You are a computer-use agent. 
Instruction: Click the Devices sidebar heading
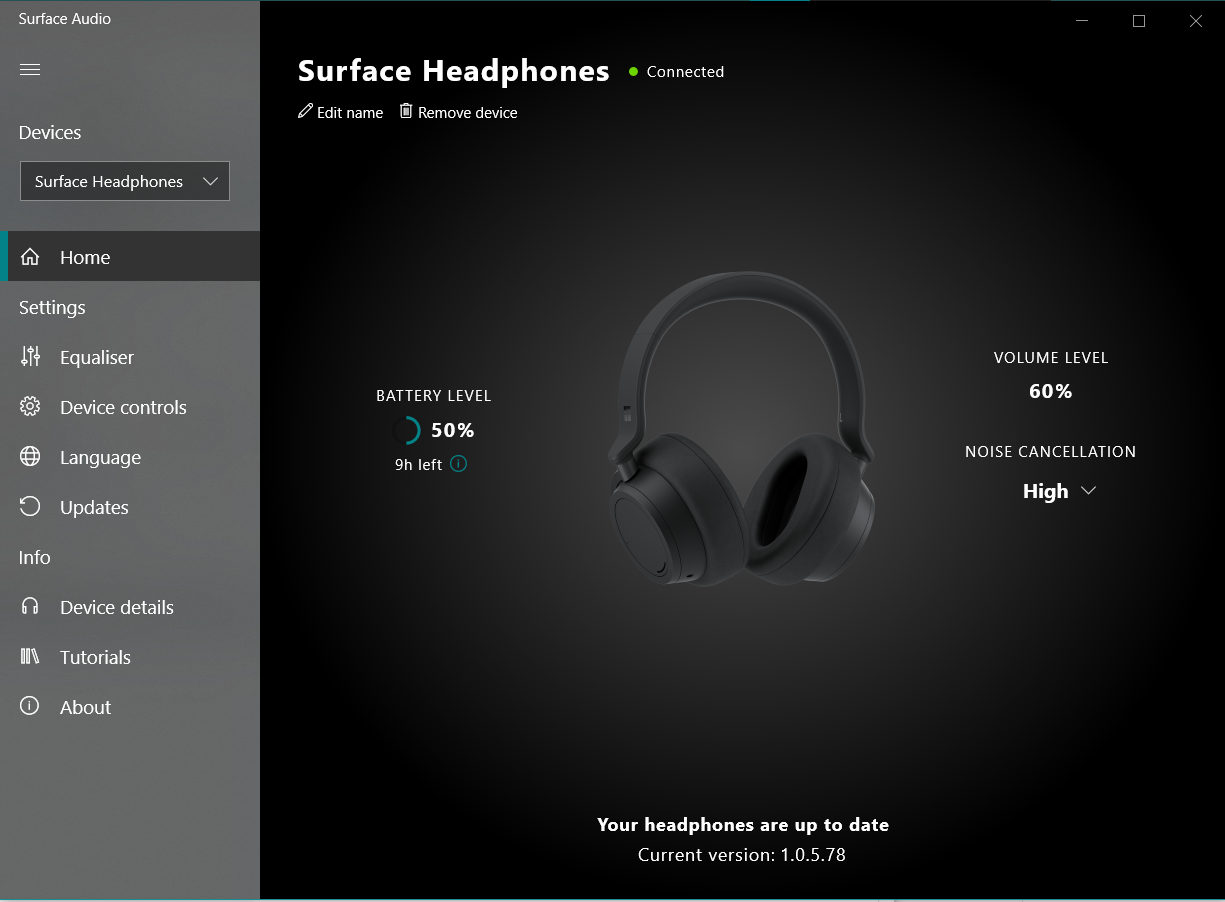[50, 133]
